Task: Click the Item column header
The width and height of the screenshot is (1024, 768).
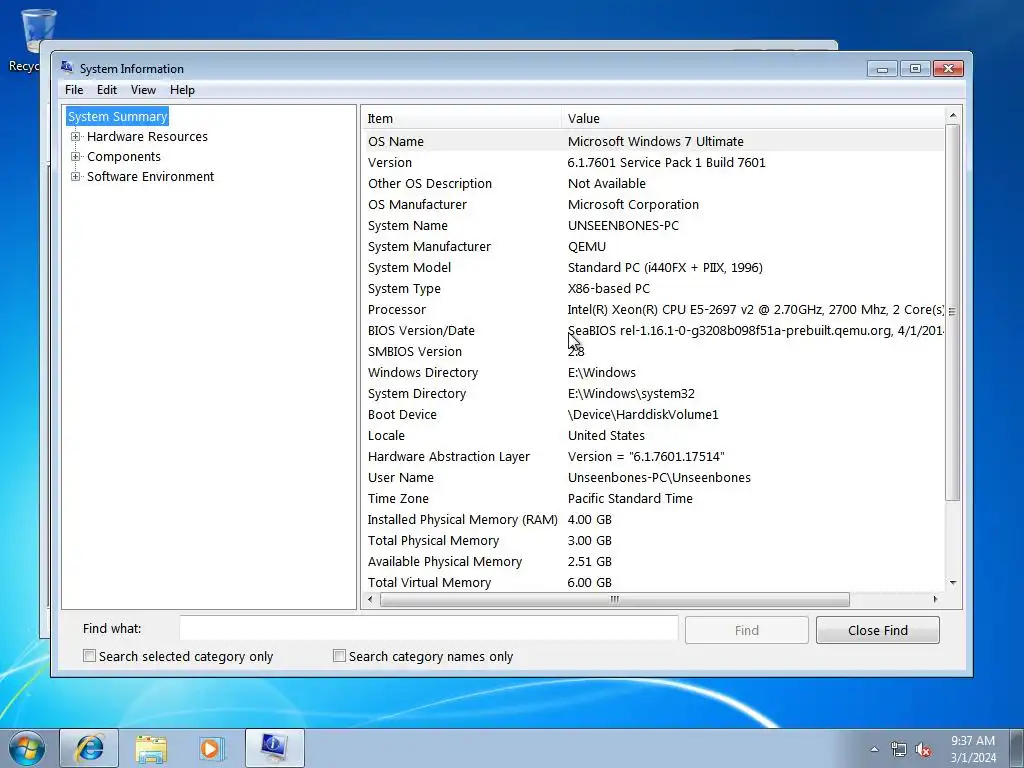Action: click(x=461, y=118)
